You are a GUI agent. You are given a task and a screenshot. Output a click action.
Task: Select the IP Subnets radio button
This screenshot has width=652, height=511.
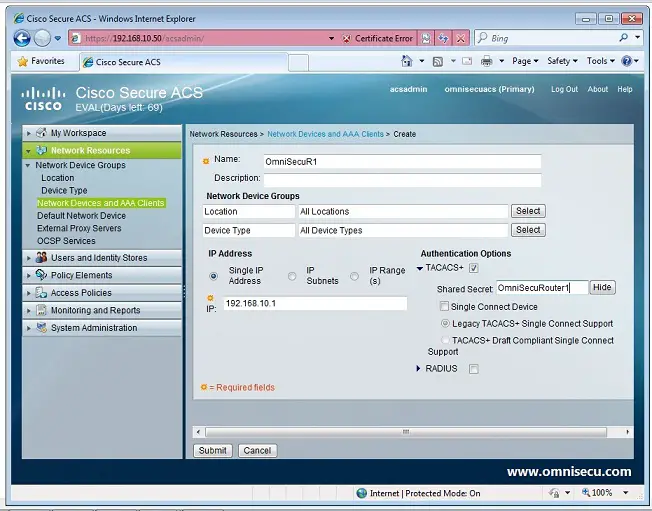tap(292, 276)
